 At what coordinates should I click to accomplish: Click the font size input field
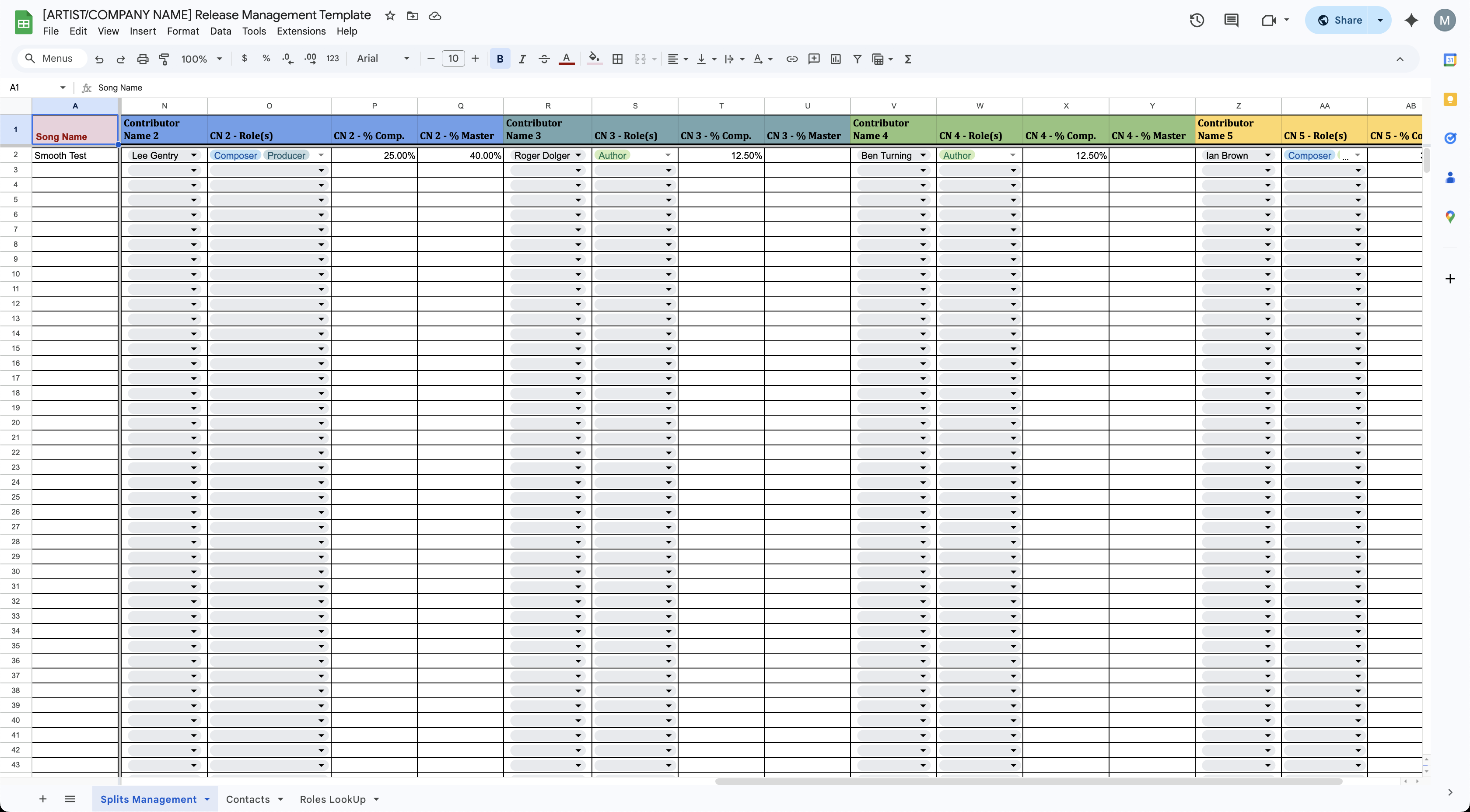[452, 59]
